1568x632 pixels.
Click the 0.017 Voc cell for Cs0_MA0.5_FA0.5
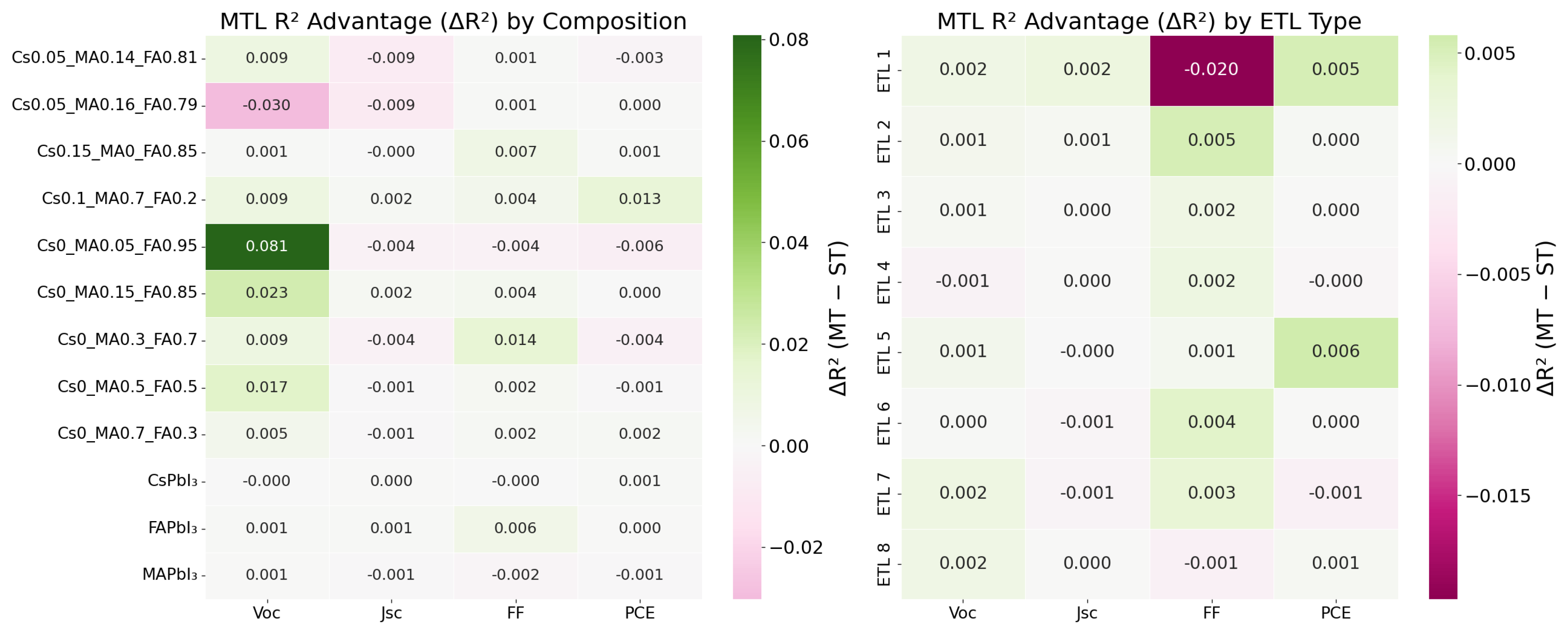[x=267, y=387]
